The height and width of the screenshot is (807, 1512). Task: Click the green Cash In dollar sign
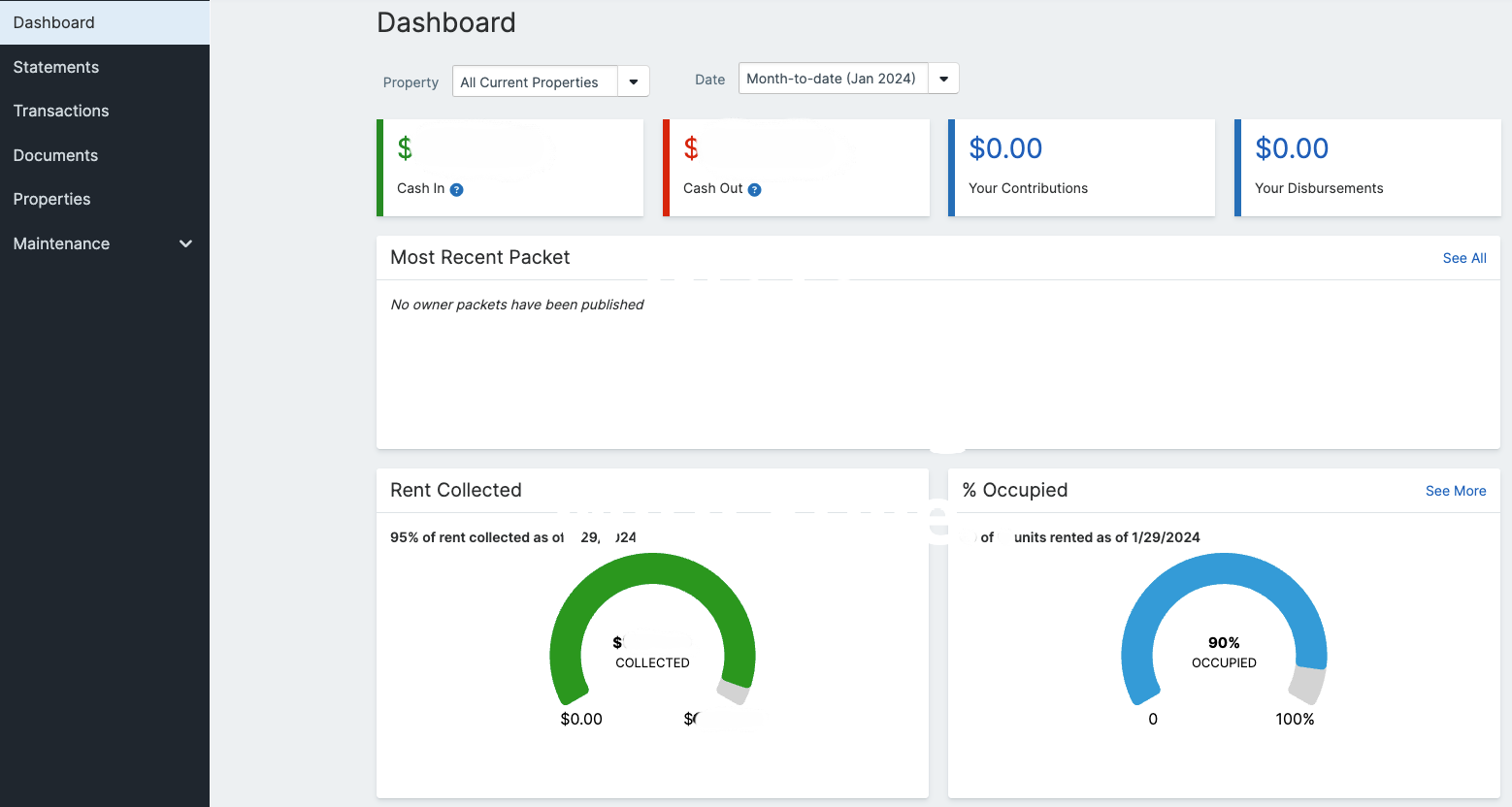[x=405, y=148]
